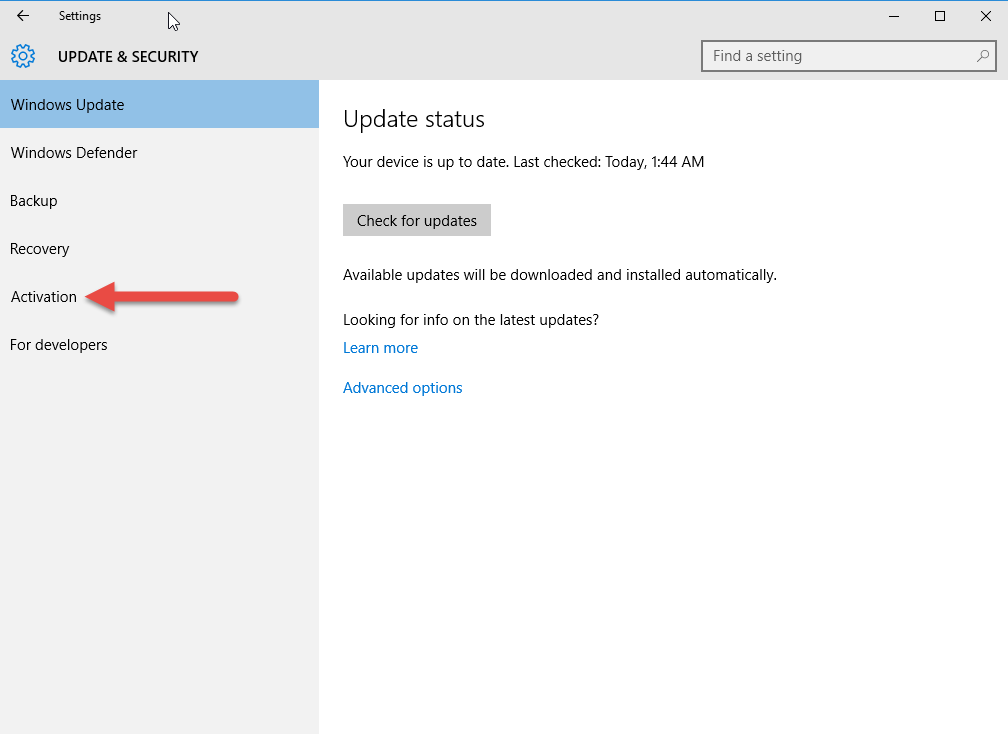Open Advanced options link
Viewport: 1008px width, 734px height.
click(x=402, y=388)
